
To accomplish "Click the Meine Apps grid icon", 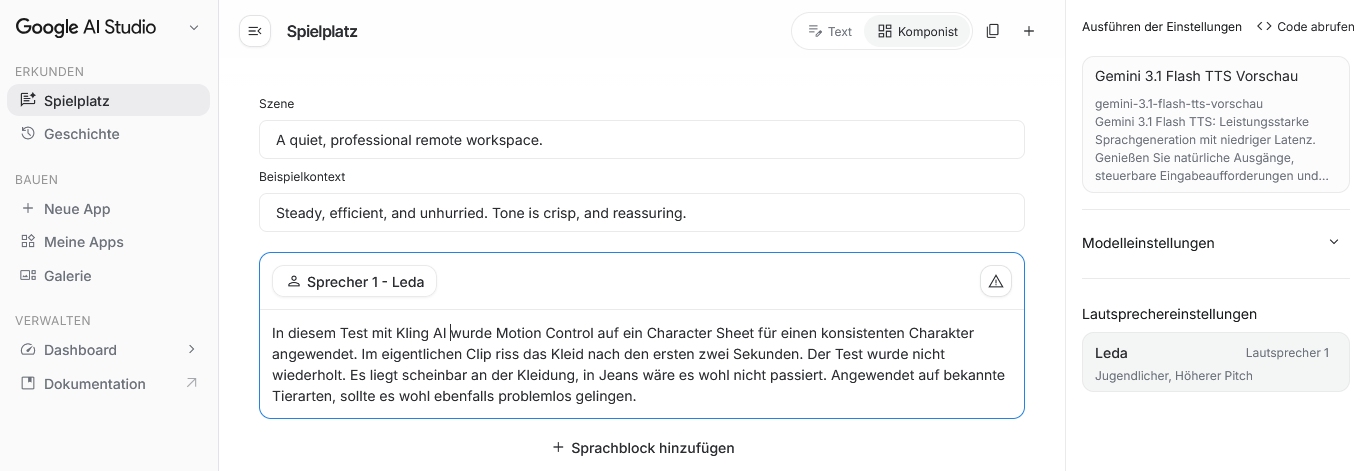I will tap(28, 241).
